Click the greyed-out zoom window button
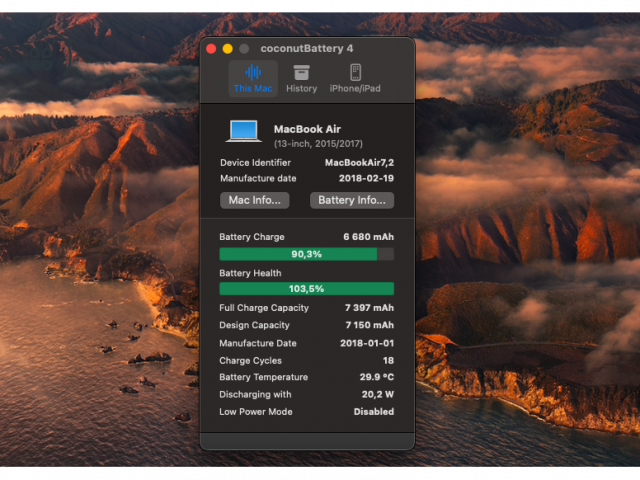This screenshot has width=640, height=480. (244, 49)
